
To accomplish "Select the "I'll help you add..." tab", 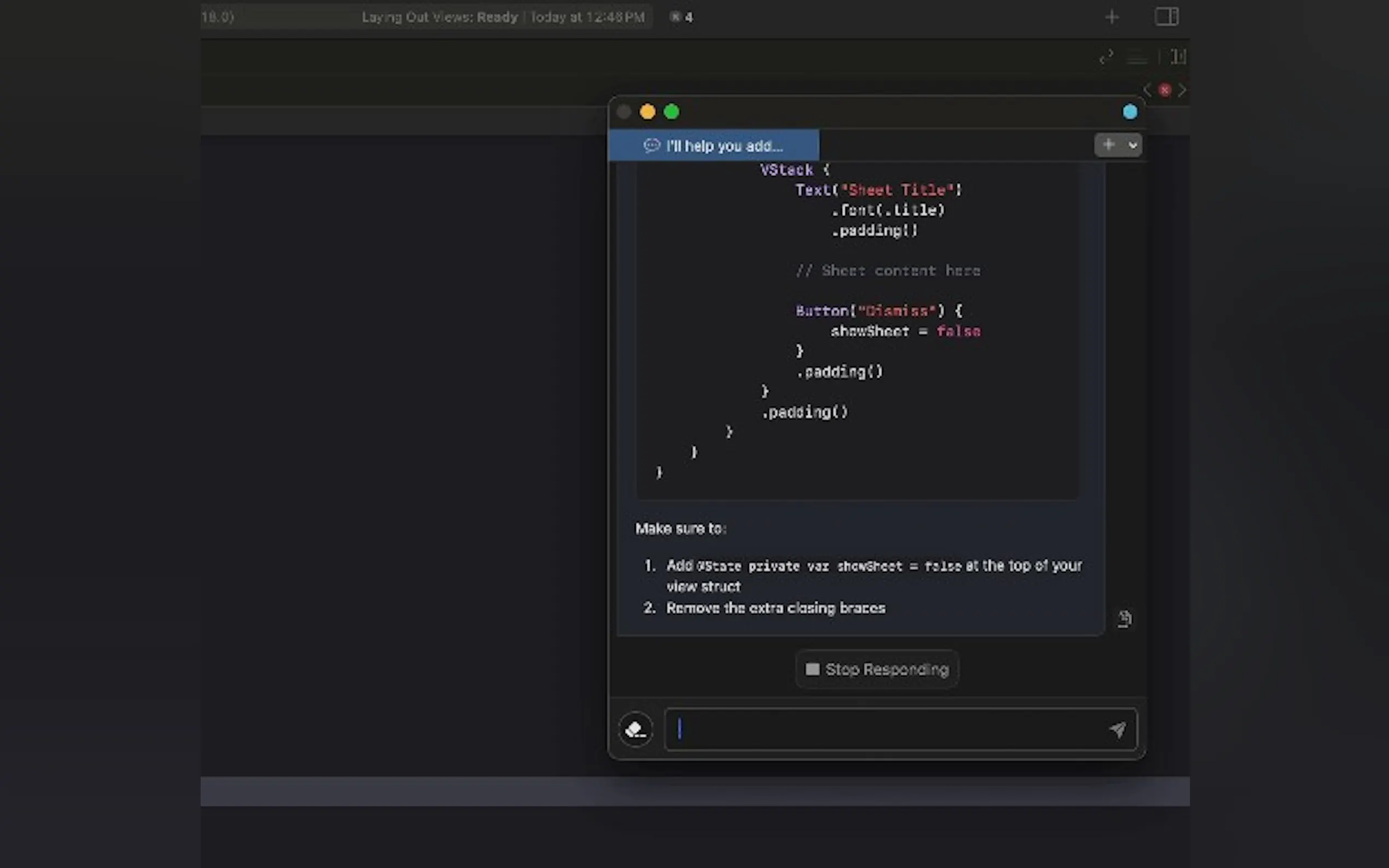I will coord(713,146).
